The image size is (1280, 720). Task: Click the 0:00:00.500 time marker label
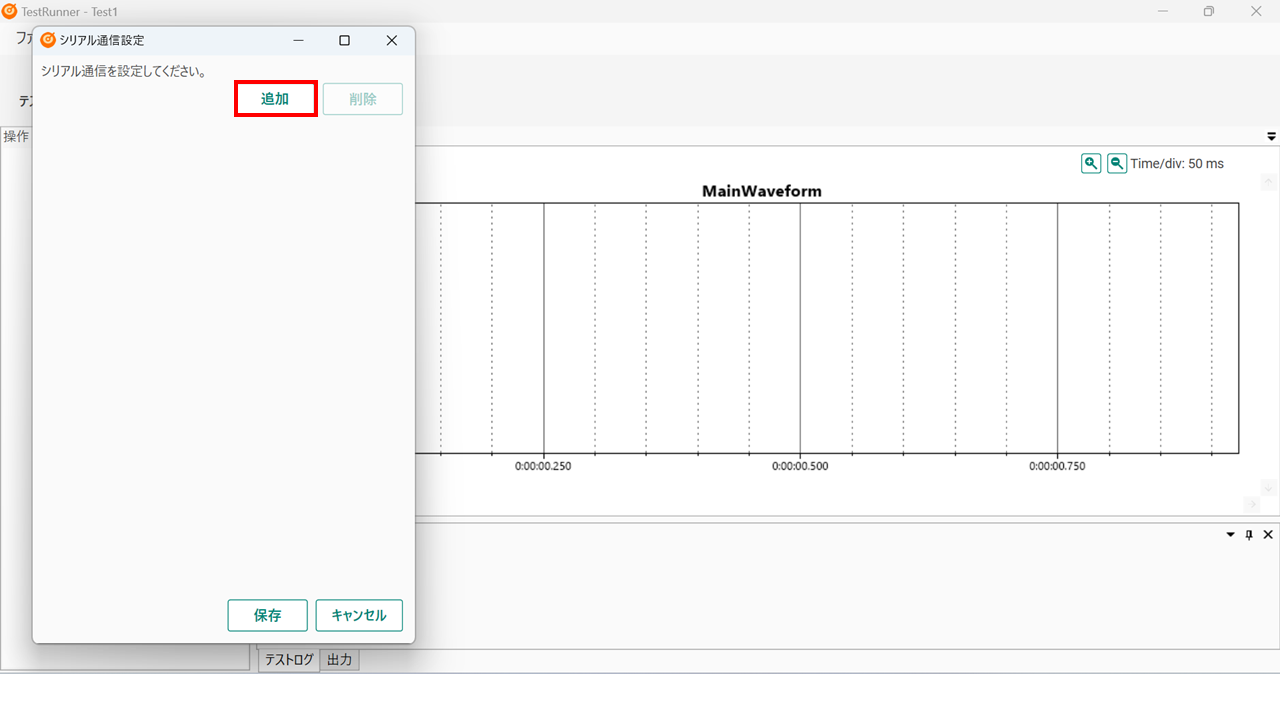click(800, 466)
